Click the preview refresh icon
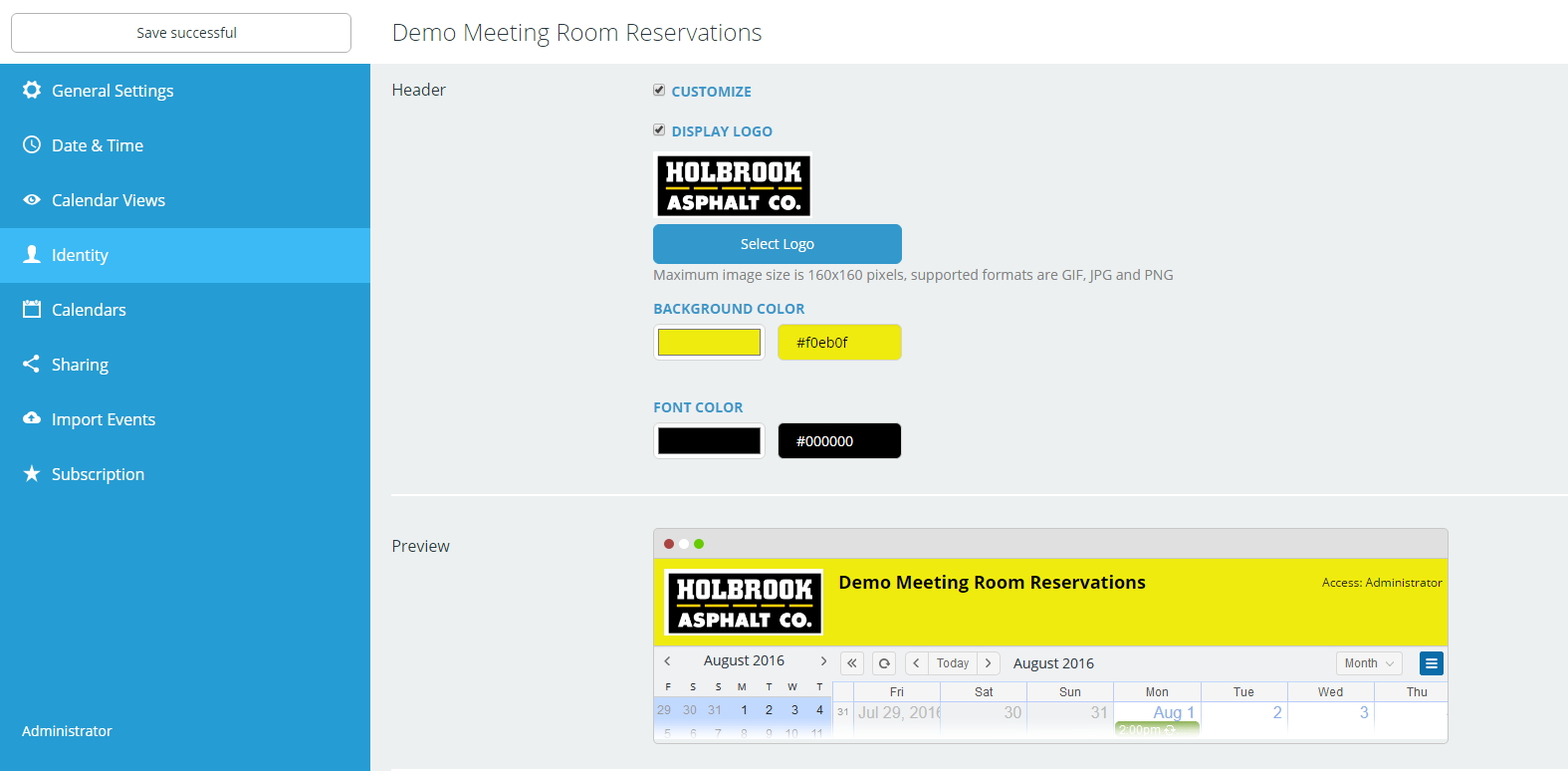Viewport: 1568px width, 771px height. coord(884,663)
